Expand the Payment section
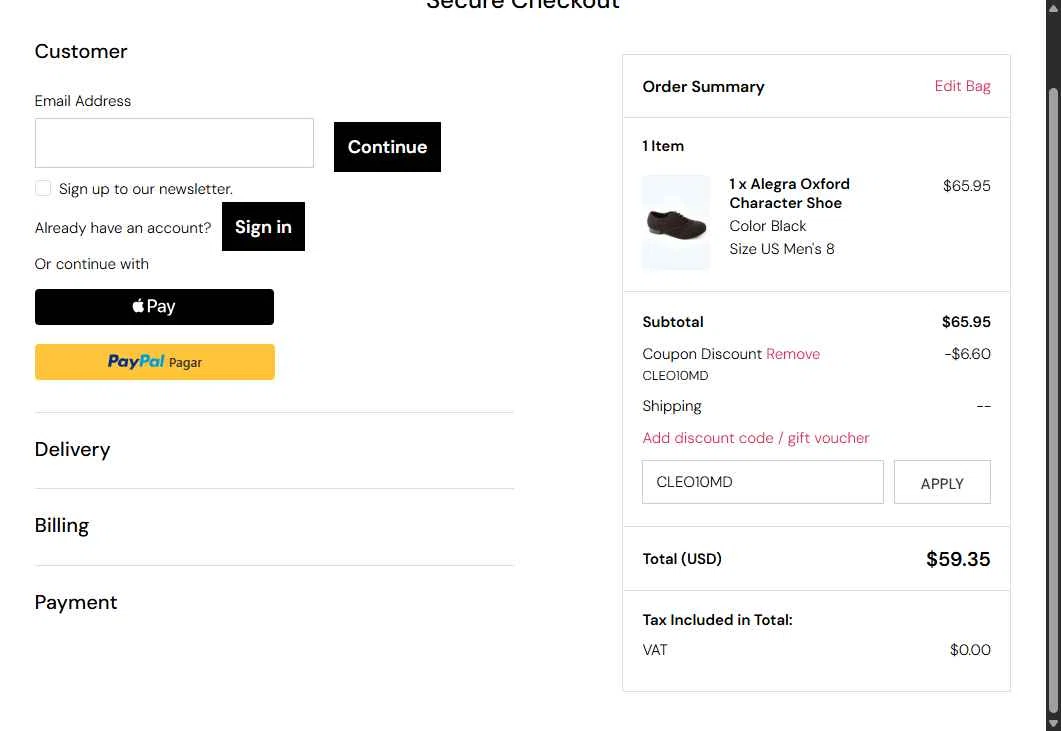Screen dimensions: 1061x731 (x=76, y=602)
